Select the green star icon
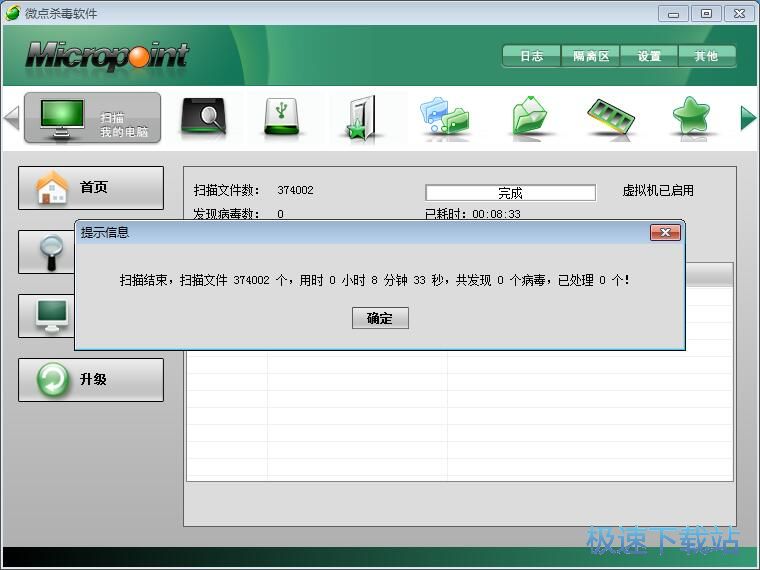760x570 pixels. pos(691,115)
